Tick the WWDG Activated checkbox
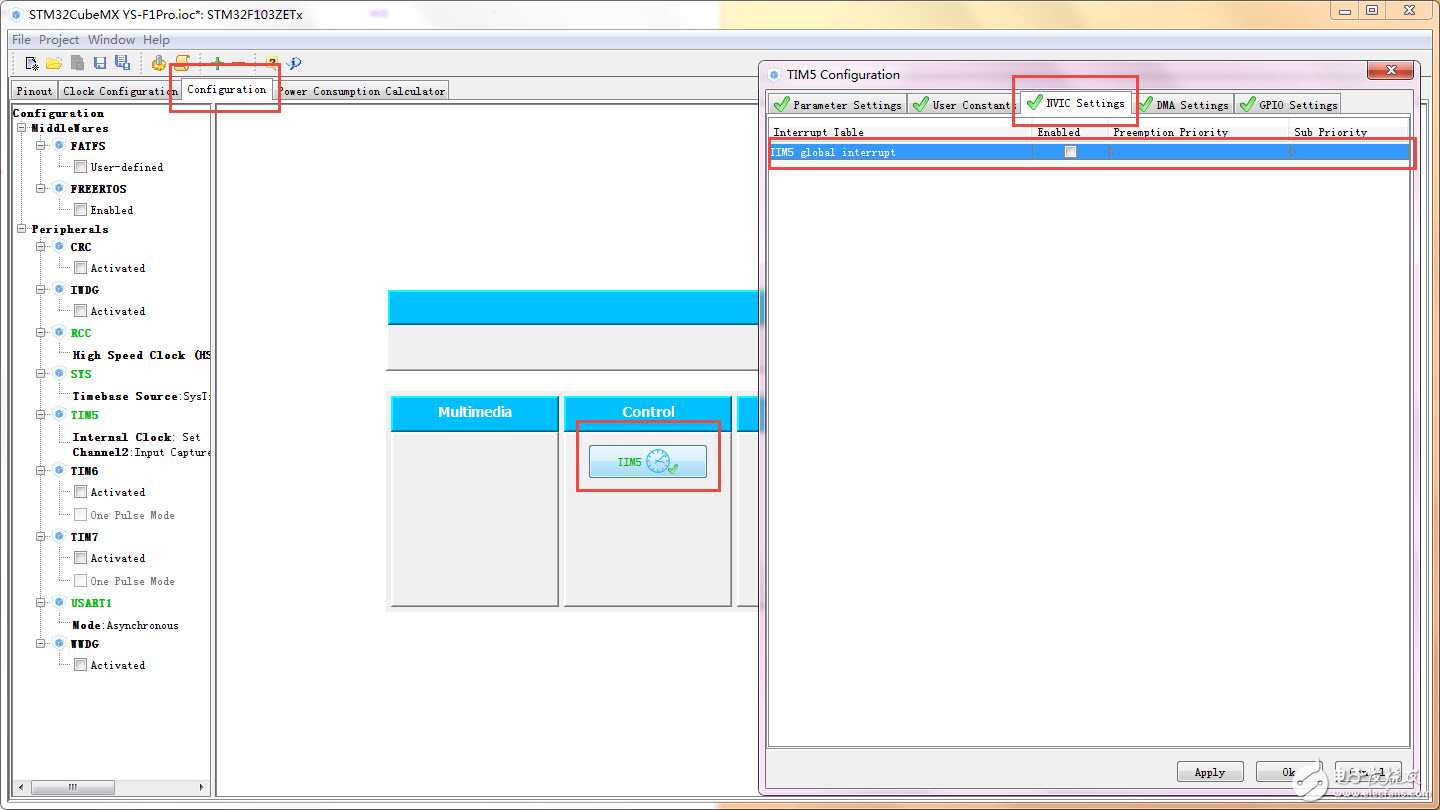 pyautogui.click(x=81, y=665)
